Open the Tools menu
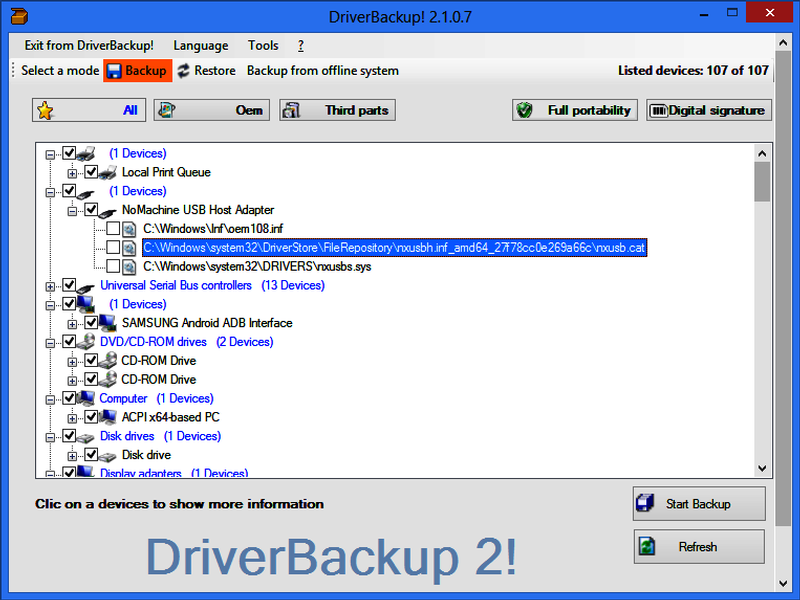Image resolution: width=800 pixels, height=600 pixels. [x=263, y=45]
